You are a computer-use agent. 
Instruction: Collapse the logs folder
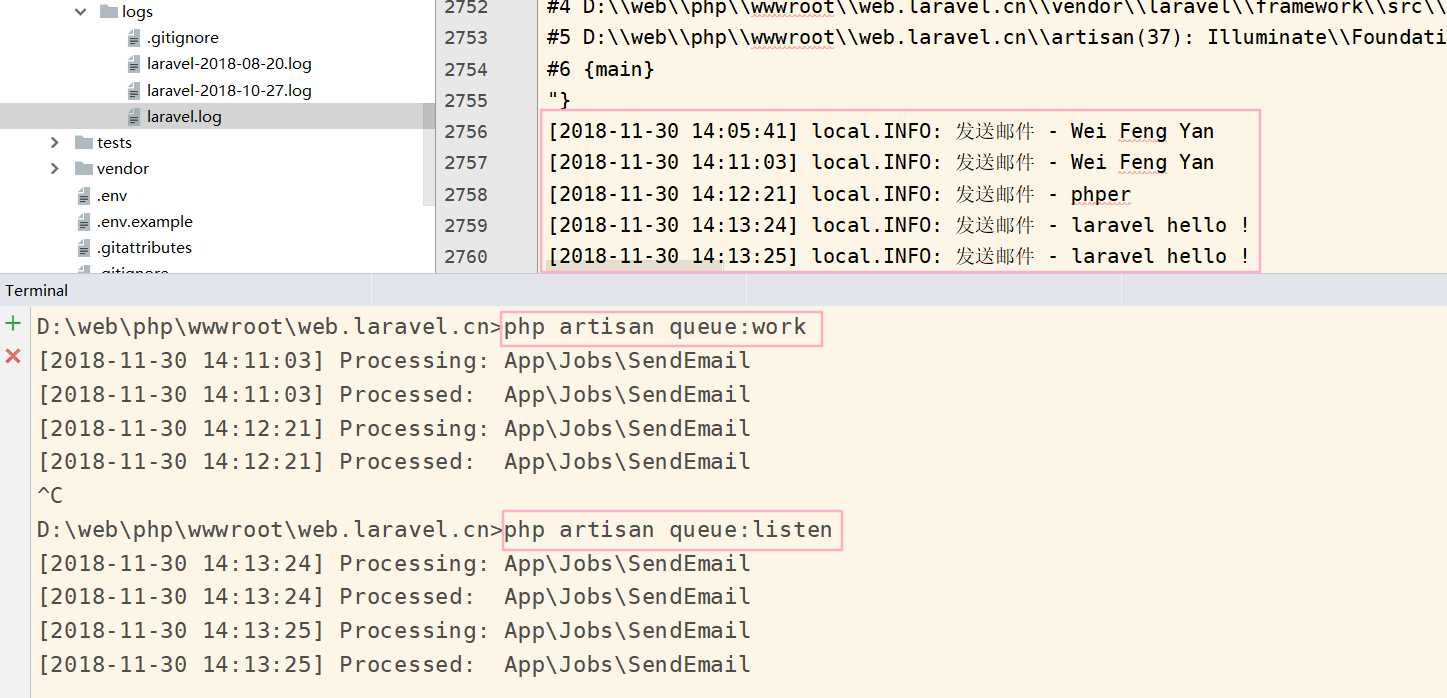pyautogui.click(x=81, y=12)
